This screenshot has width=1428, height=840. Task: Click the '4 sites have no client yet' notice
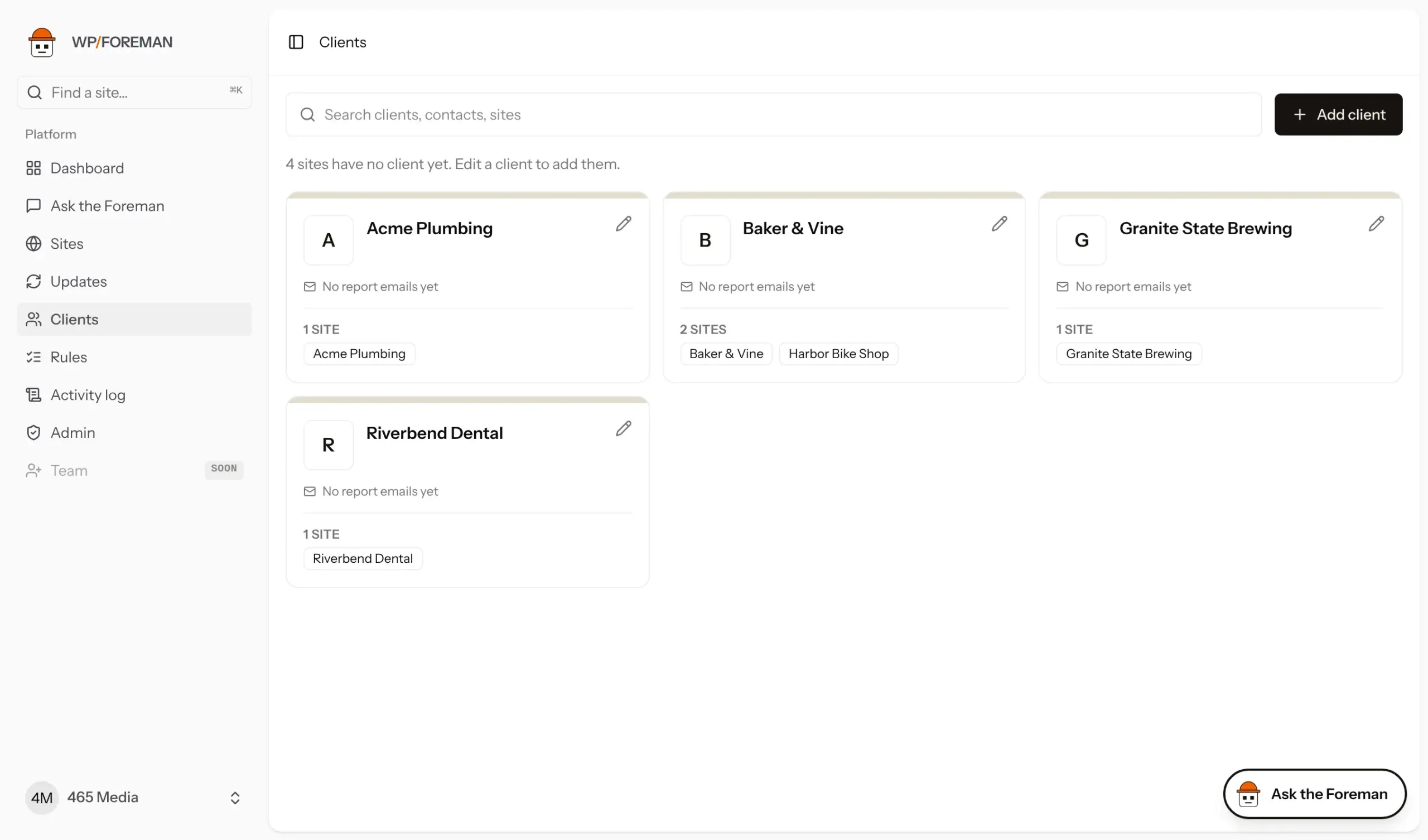point(453,164)
